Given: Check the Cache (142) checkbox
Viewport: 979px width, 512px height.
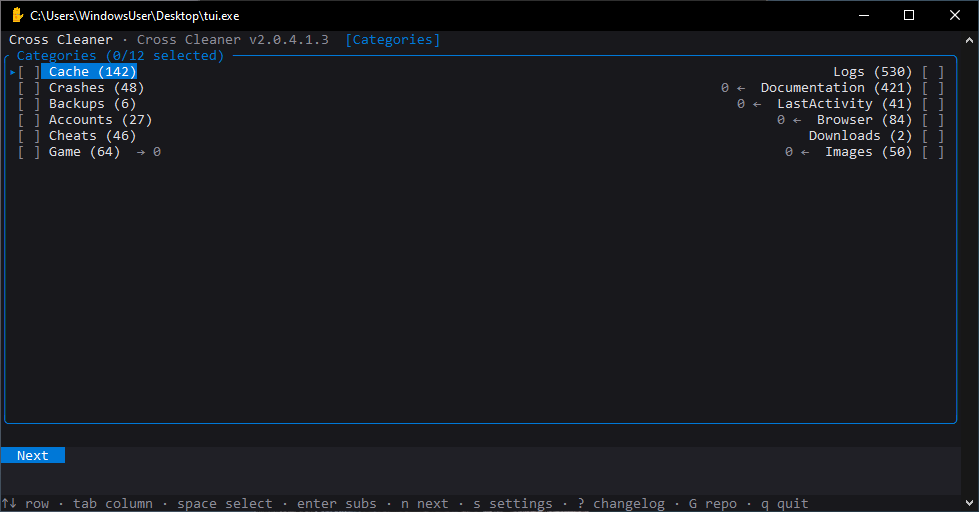Looking at the screenshot, I should [x=29, y=72].
